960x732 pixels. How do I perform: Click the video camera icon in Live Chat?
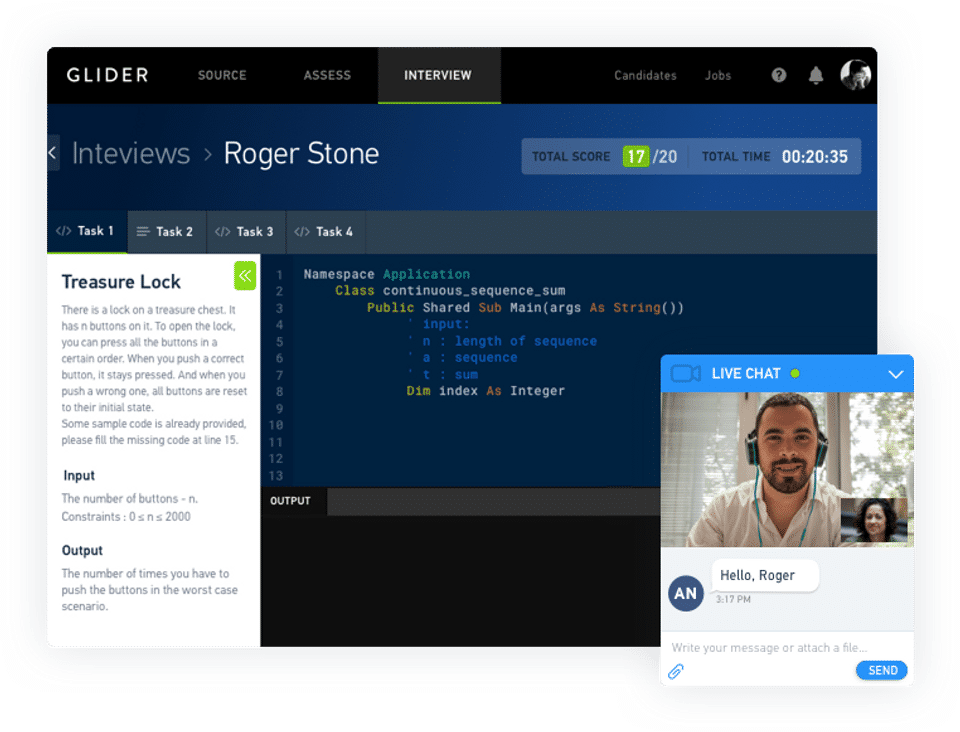pyautogui.click(x=686, y=373)
